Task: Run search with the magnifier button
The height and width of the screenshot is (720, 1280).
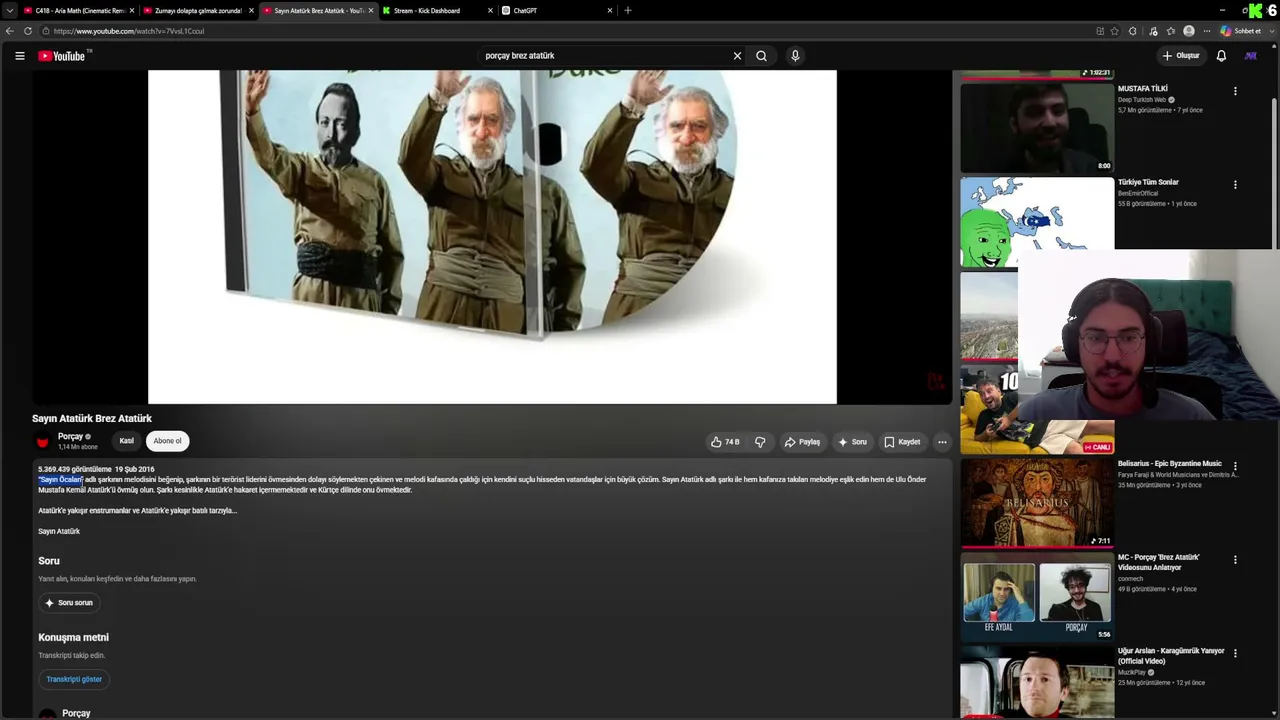Action: pos(761,56)
